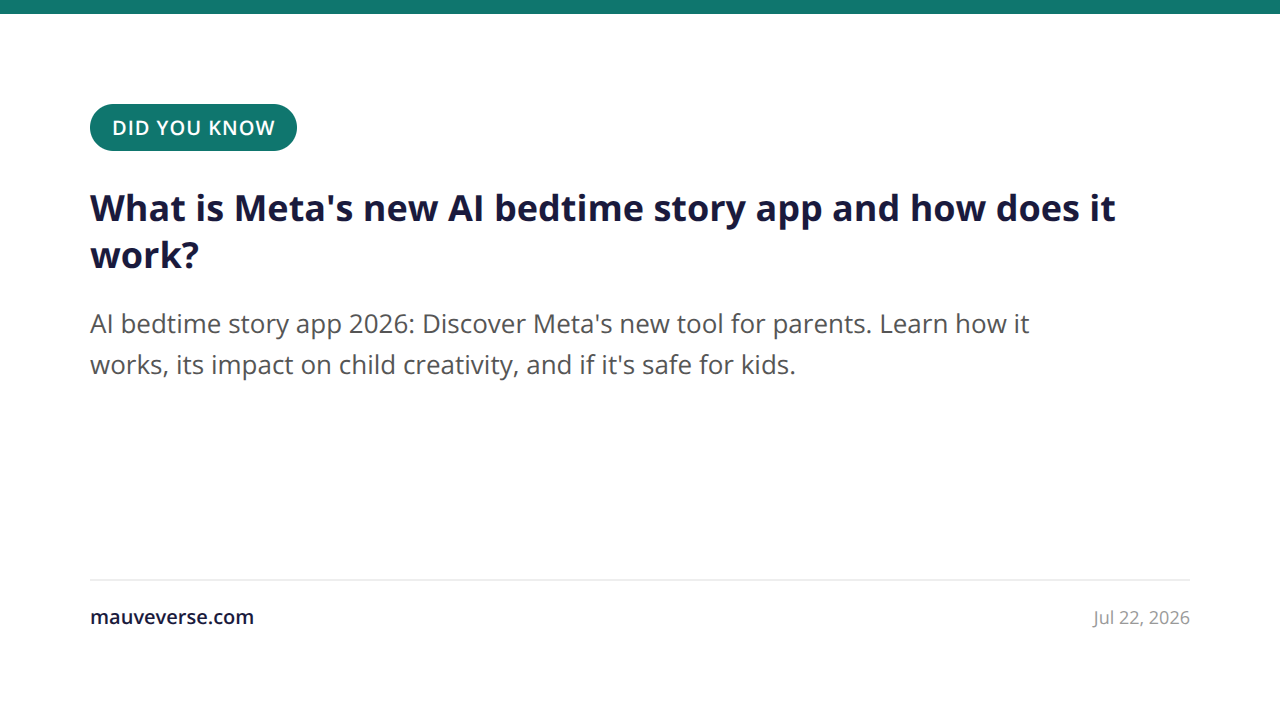Click the divider line above the footer
Image resolution: width=1280 pixels, height=720 pixels.
point(640,580)
